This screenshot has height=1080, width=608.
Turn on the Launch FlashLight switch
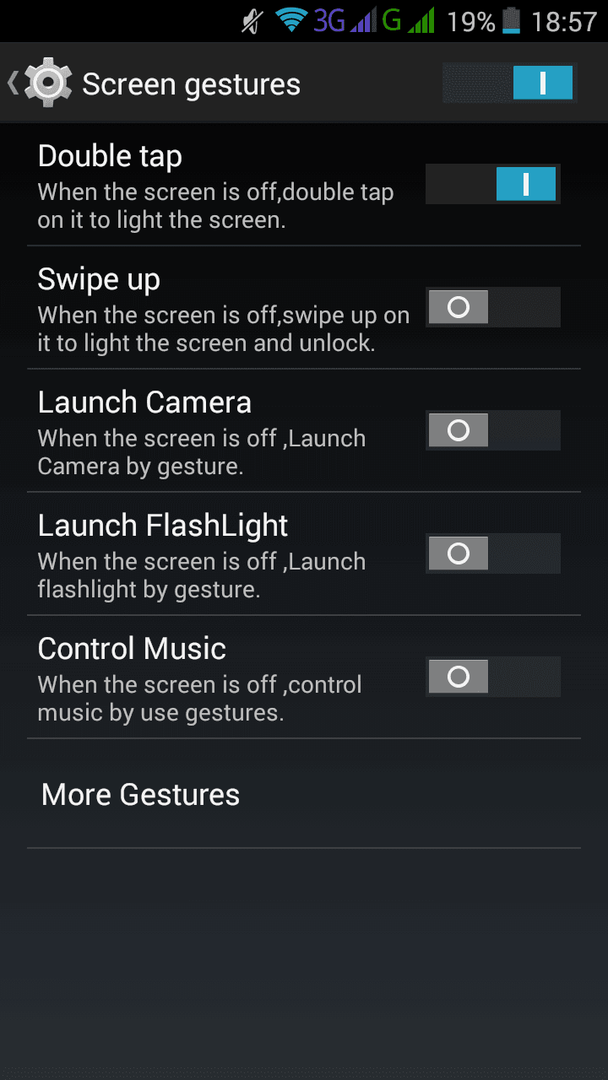[x=492, y=554]
